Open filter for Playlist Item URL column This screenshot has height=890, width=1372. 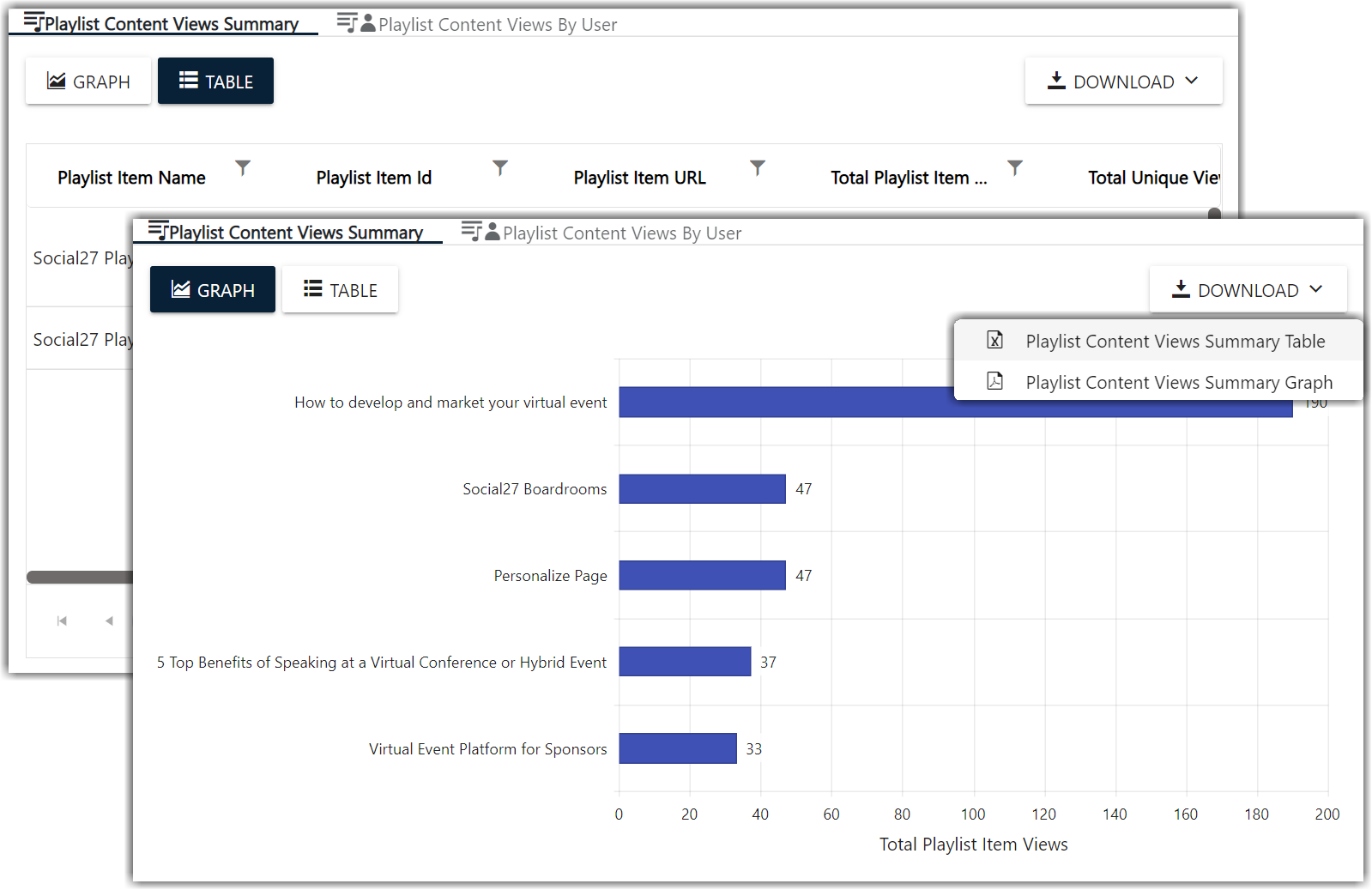pos(757,167)
